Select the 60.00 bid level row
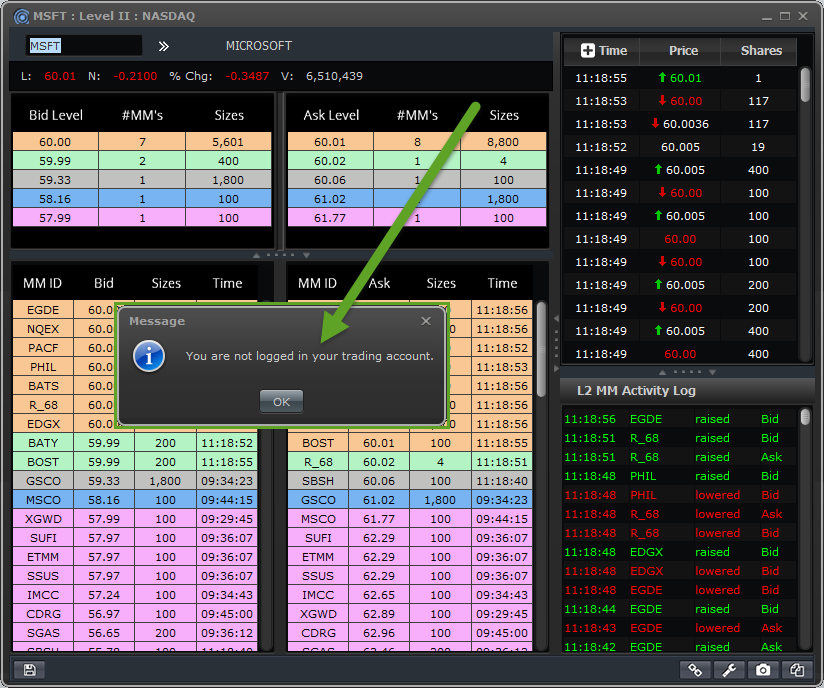The width and height of the screenshot is (824, 688). 142,142
